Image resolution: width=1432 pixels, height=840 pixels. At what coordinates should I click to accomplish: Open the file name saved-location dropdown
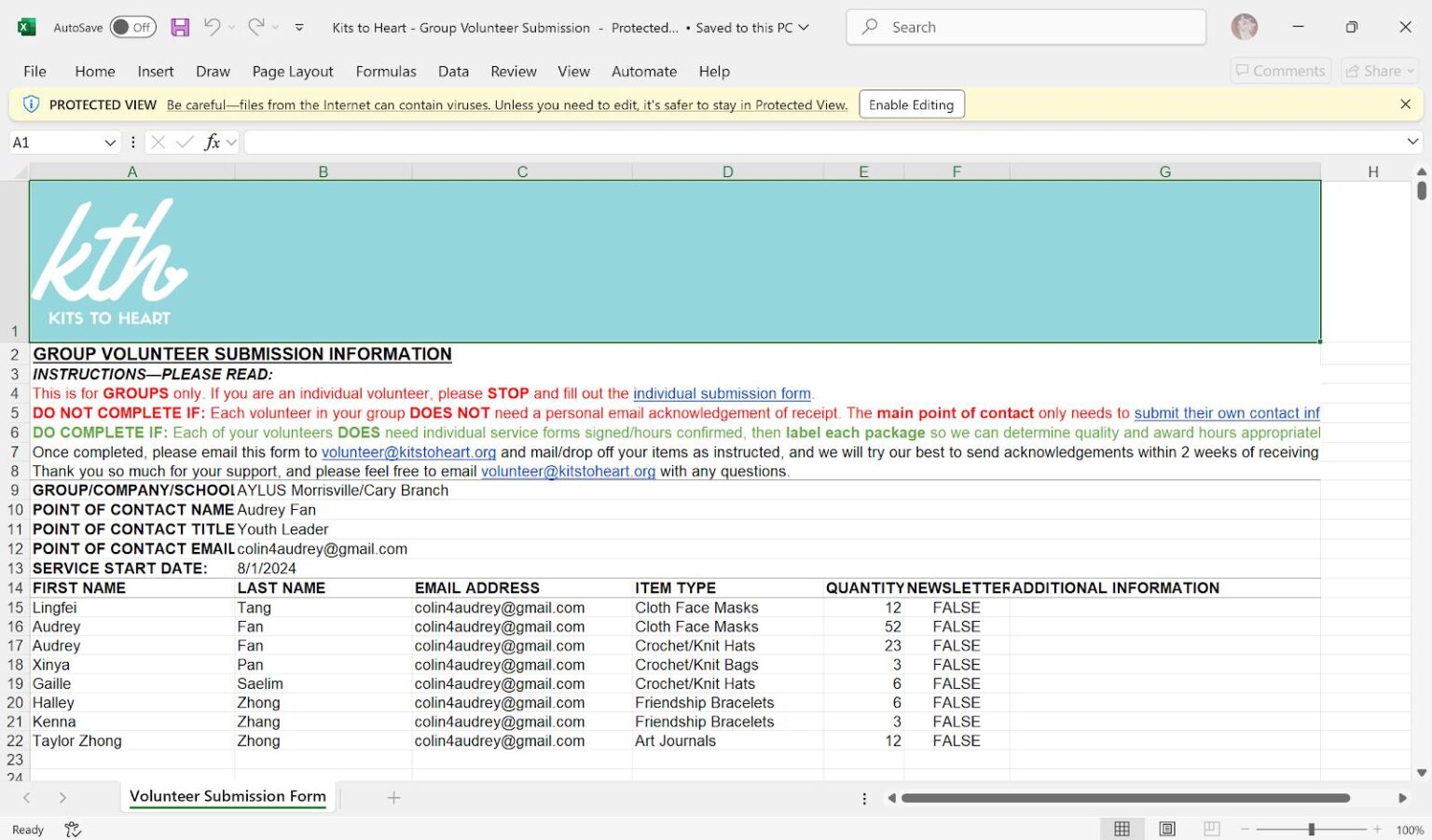(x=804, y=28)
